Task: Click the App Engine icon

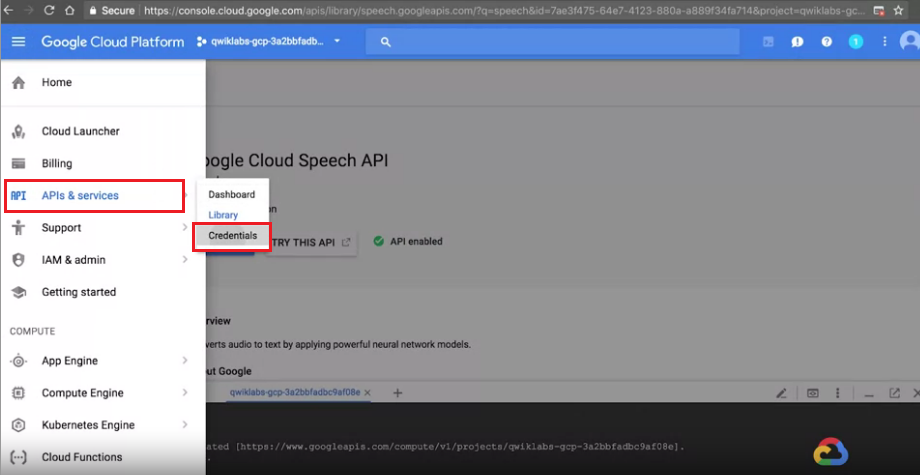Action: [x=18, y=361]
